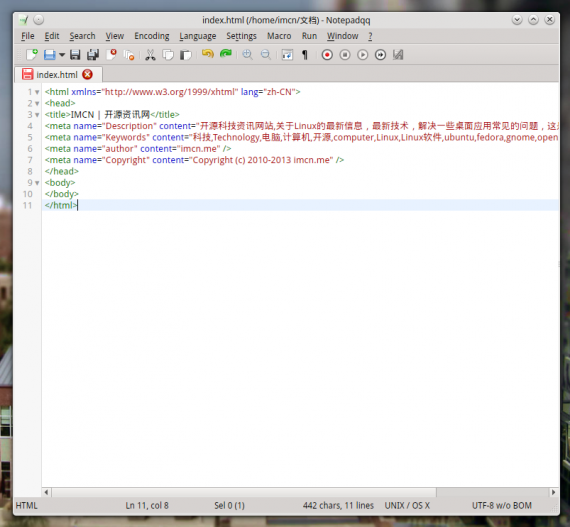Click the UTF-8 w/o BOM status label
Screen dimensions: 570x527
pos(502,506)
